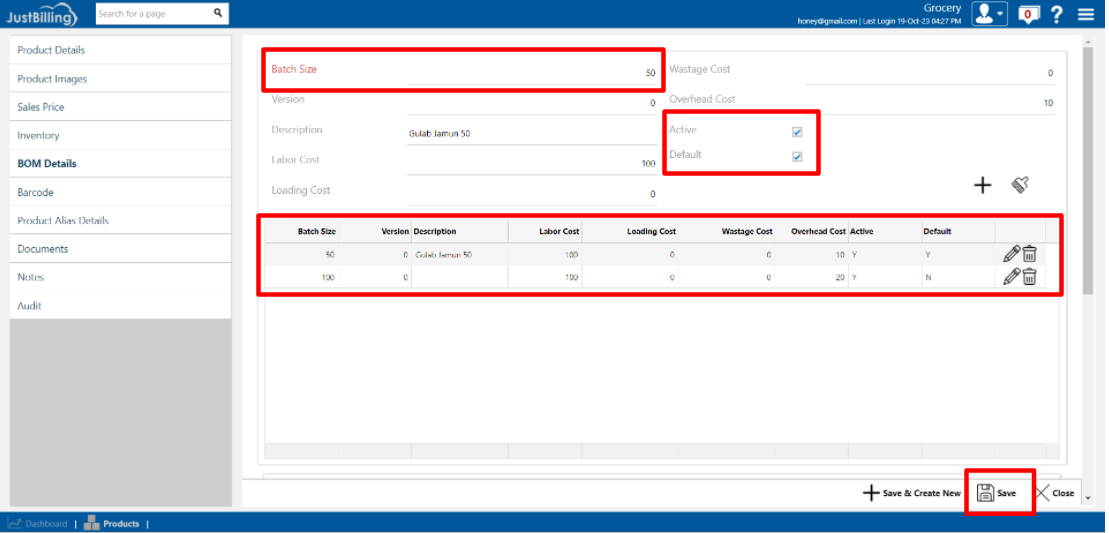Toggle the Default checkbox

[x=797, y=156]
